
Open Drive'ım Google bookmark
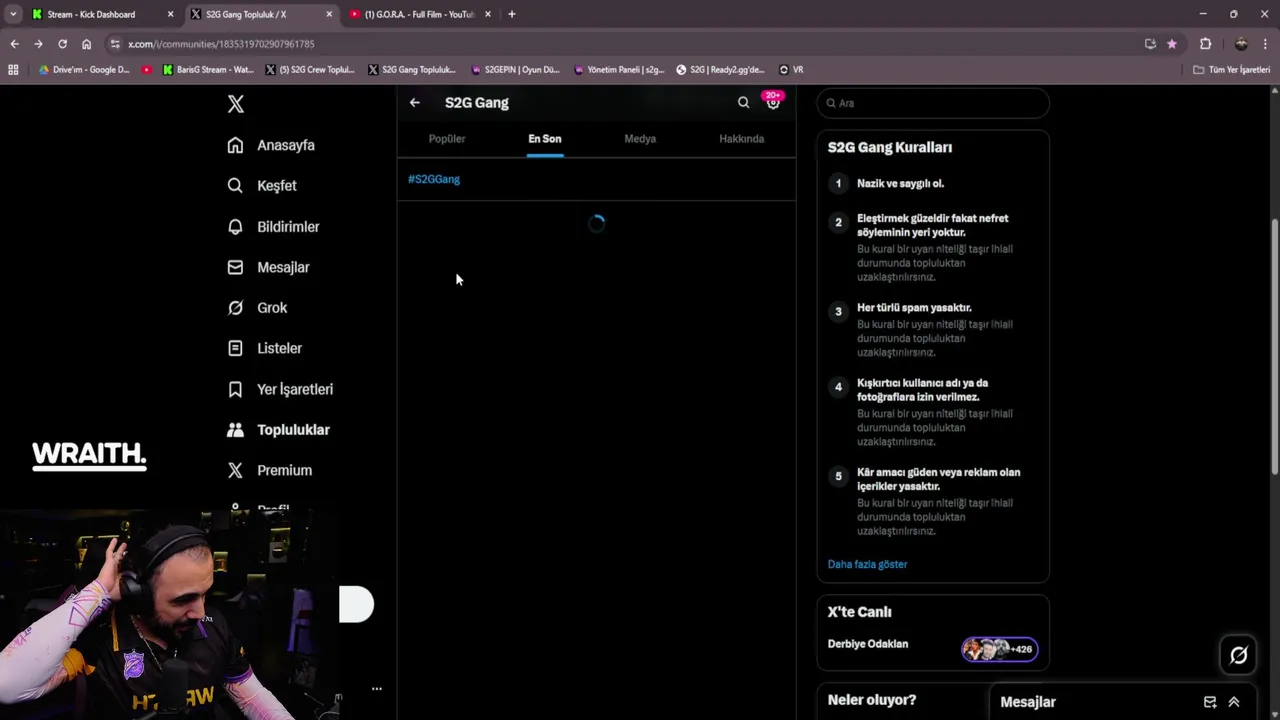click(x=84, y=70)
